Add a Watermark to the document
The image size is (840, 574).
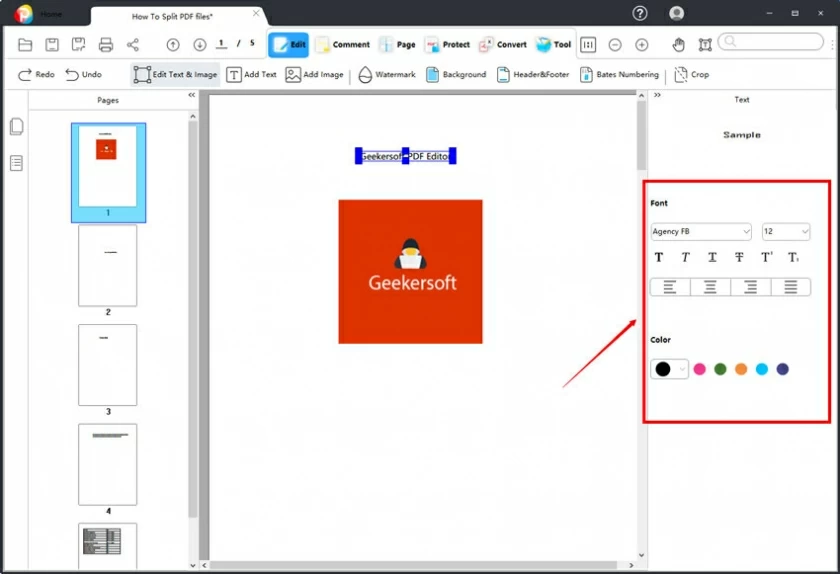coord(386,75)
